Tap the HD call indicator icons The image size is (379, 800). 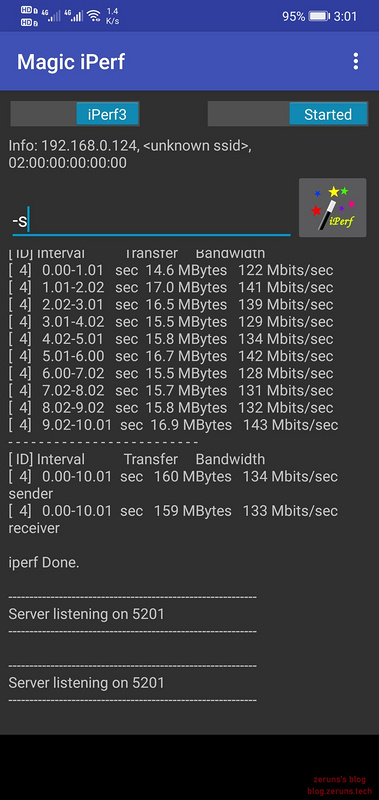30,16
